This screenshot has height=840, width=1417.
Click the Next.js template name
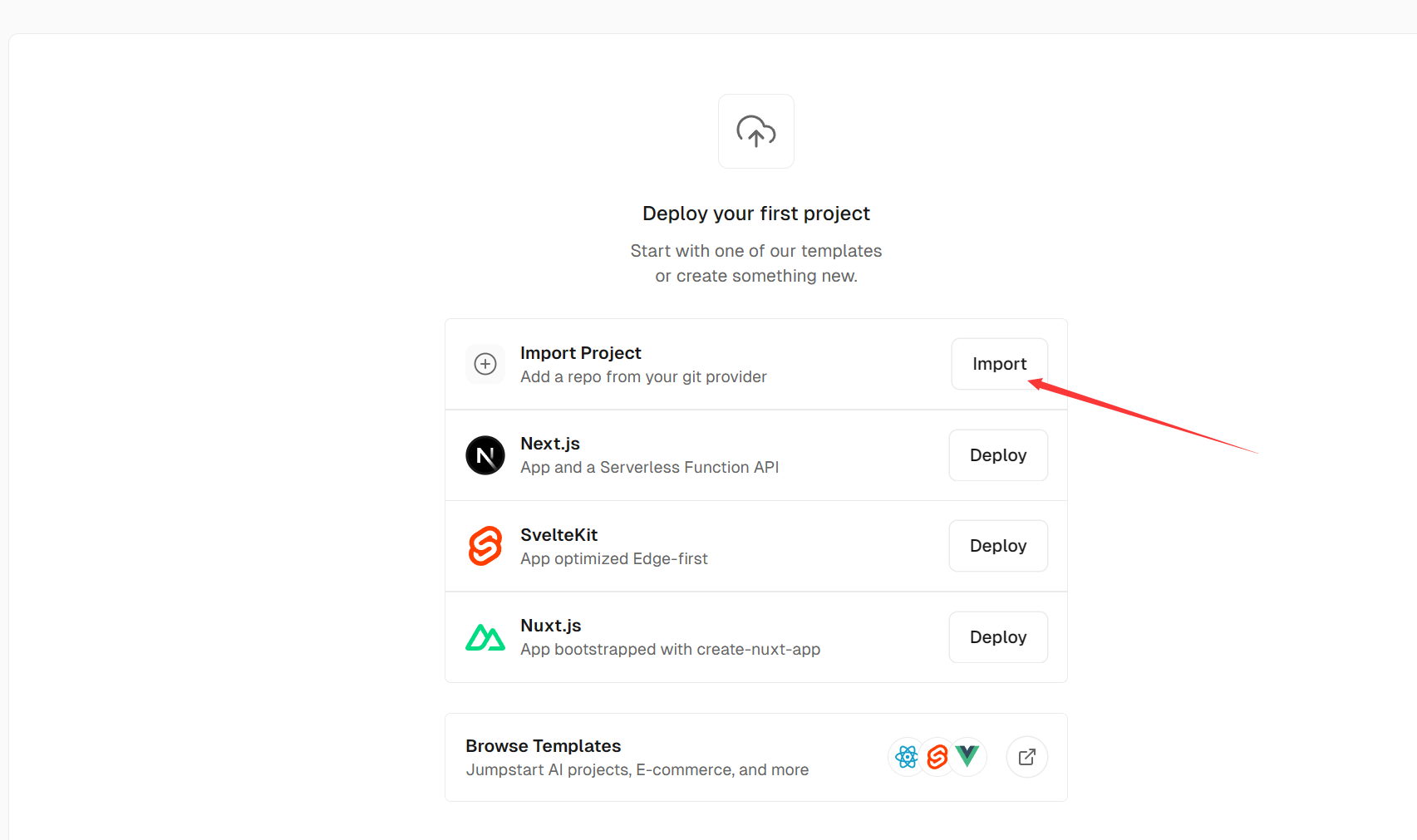(x=549, y=444)
